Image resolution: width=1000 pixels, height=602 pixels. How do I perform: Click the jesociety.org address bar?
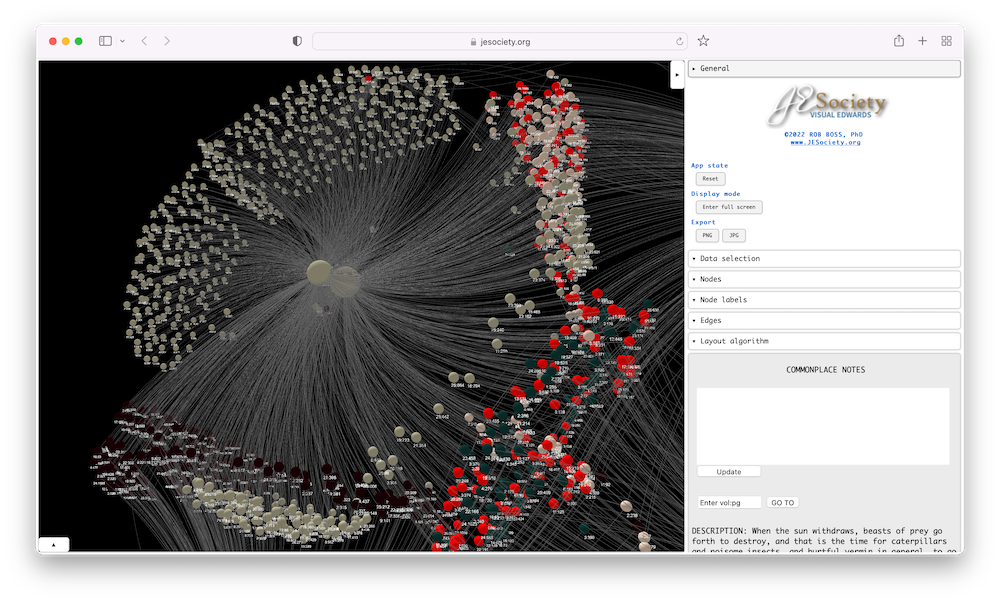click(x=499, y=41)
